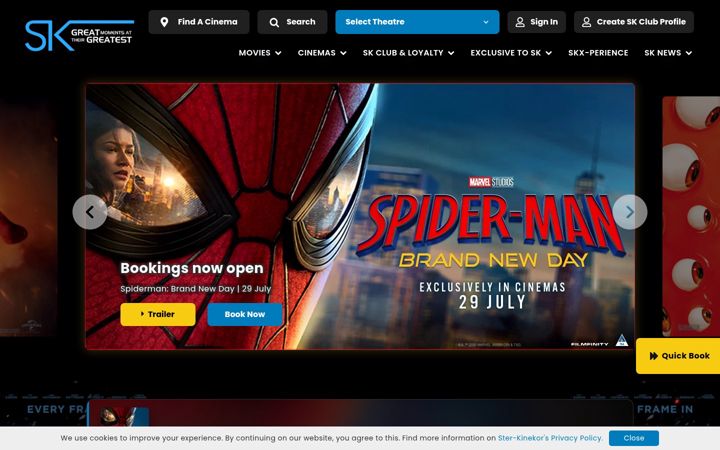Go to previous slide with left arrow
720x450 pixels.
(90, 212)
